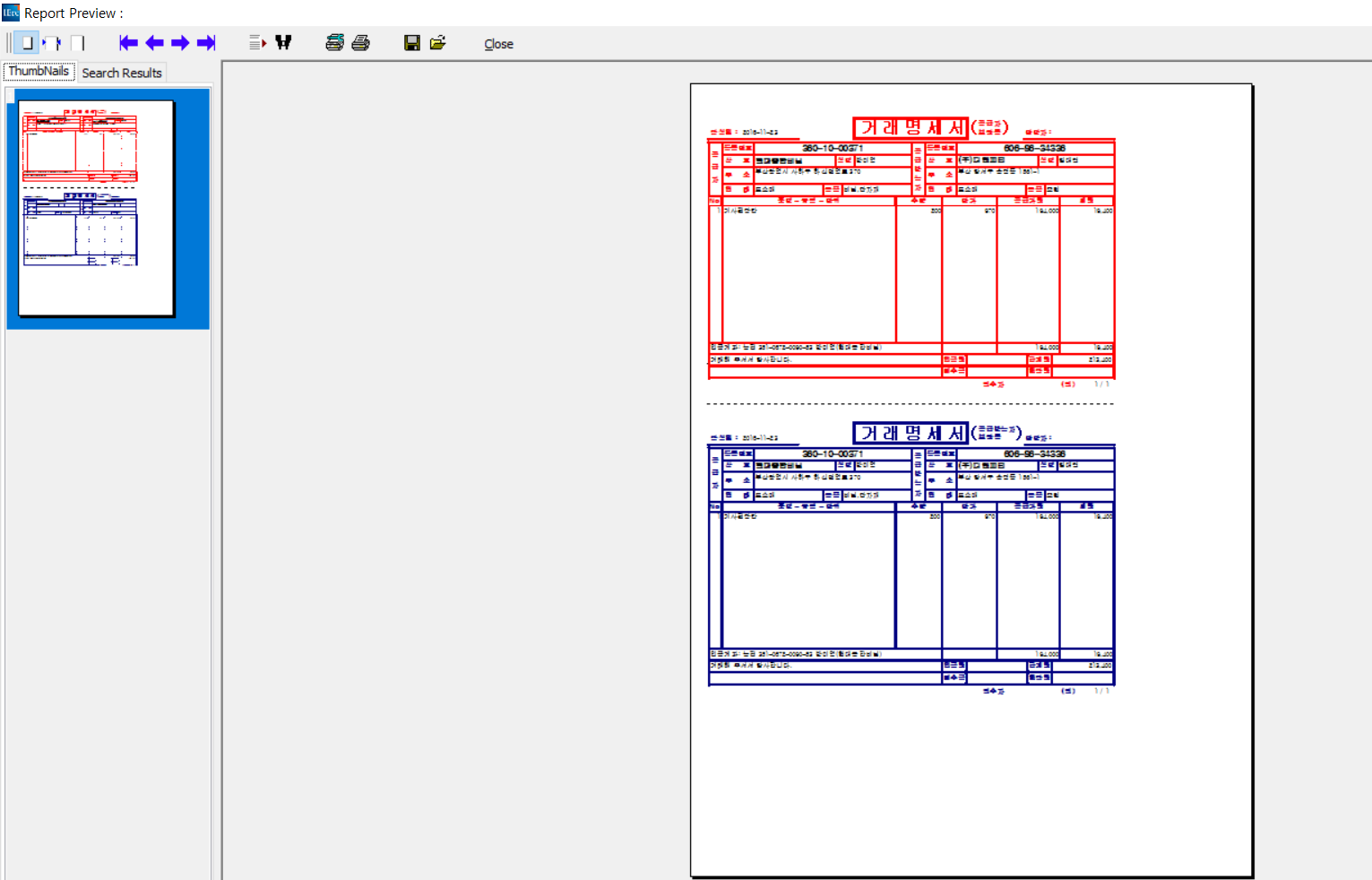Click the red invoice title in the preview

tap(910, 128)
